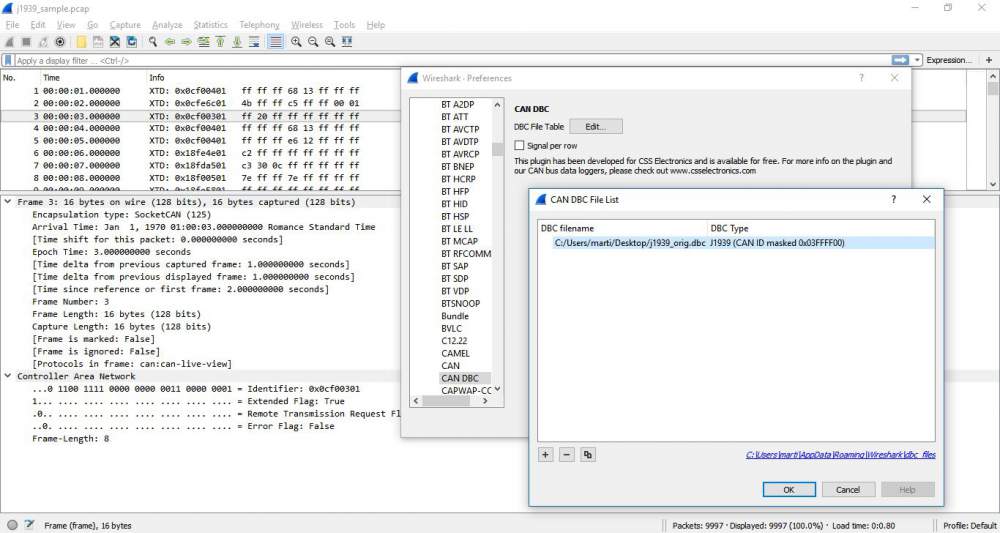Select packet 5 with identifier 0x0cf00401
Image resolution: width=1000 pixels, height=533 pixels.
[483, 140]
